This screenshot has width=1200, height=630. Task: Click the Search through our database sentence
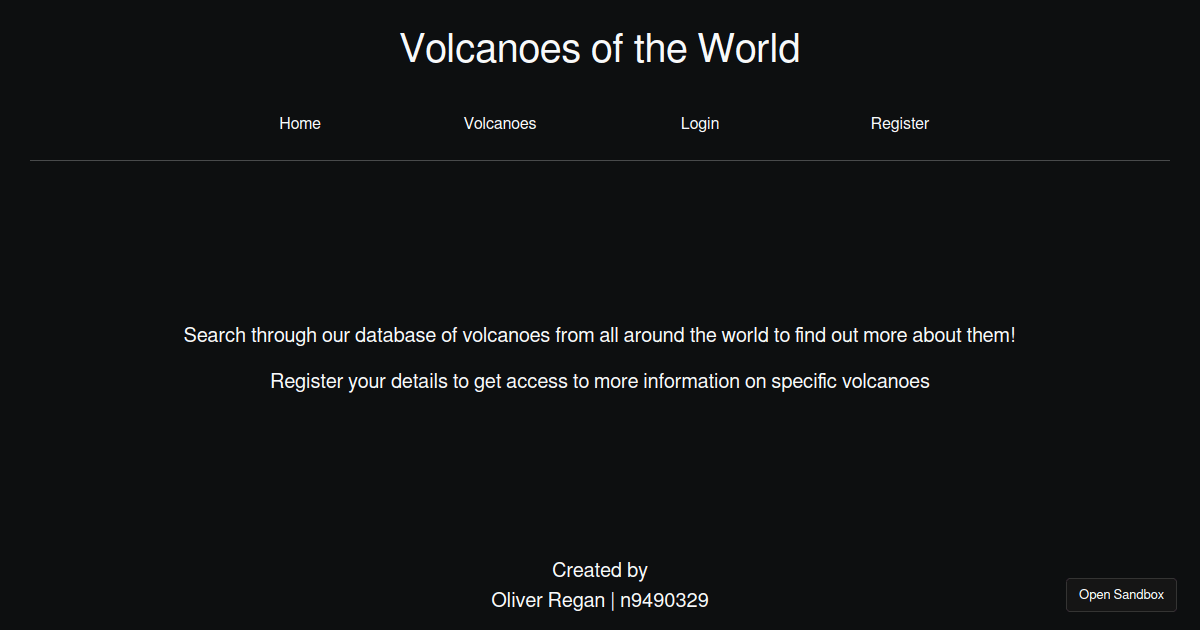pos(600,336)
